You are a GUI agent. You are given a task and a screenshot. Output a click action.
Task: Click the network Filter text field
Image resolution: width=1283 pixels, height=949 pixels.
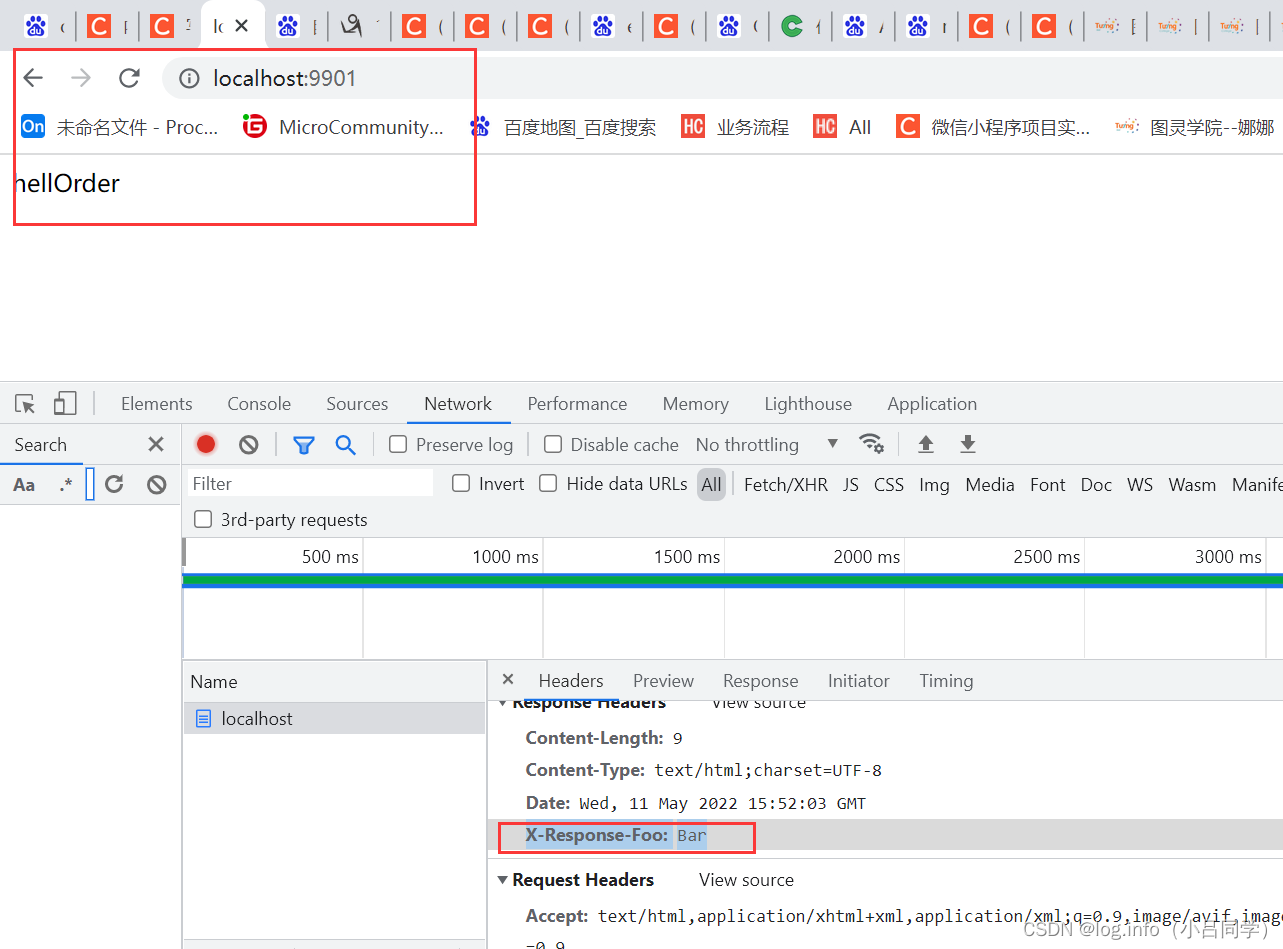click(x=311, y=484)
